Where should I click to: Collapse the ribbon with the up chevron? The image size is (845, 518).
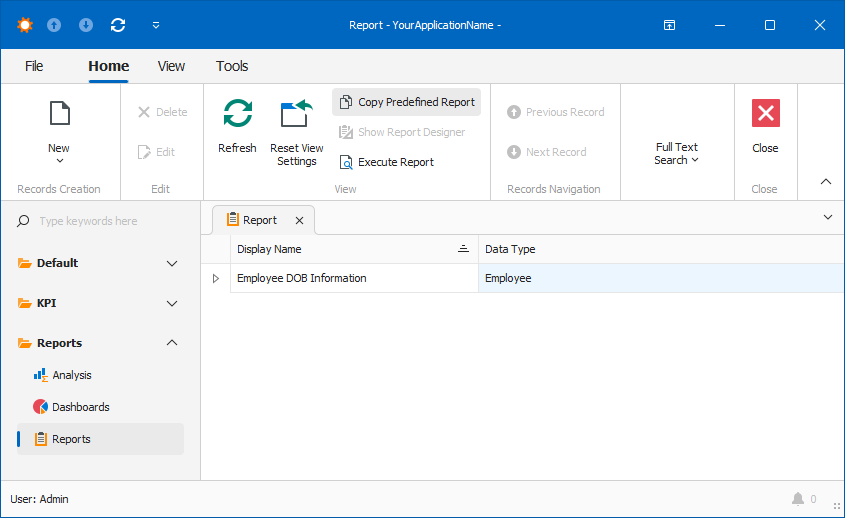point(826,182)
